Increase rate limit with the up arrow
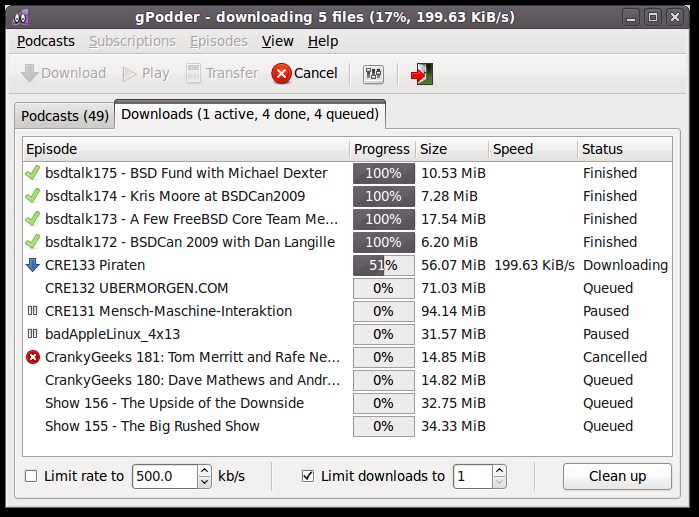Screen dimensions: 699x517 [x=204, y=471]
